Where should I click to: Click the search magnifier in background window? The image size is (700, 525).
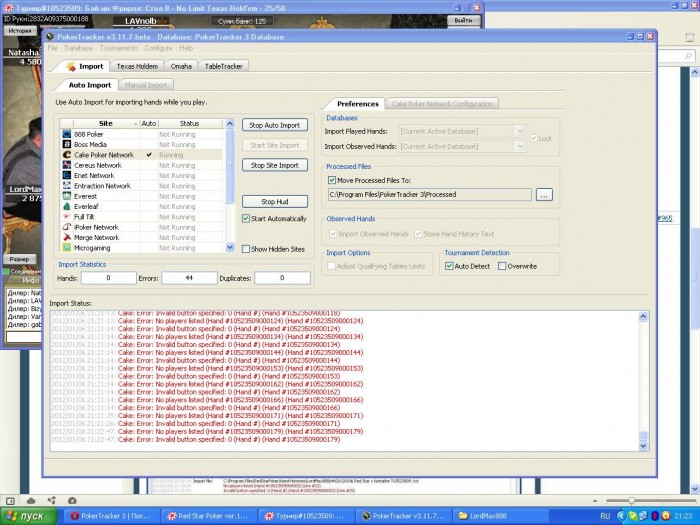point(688,56)
